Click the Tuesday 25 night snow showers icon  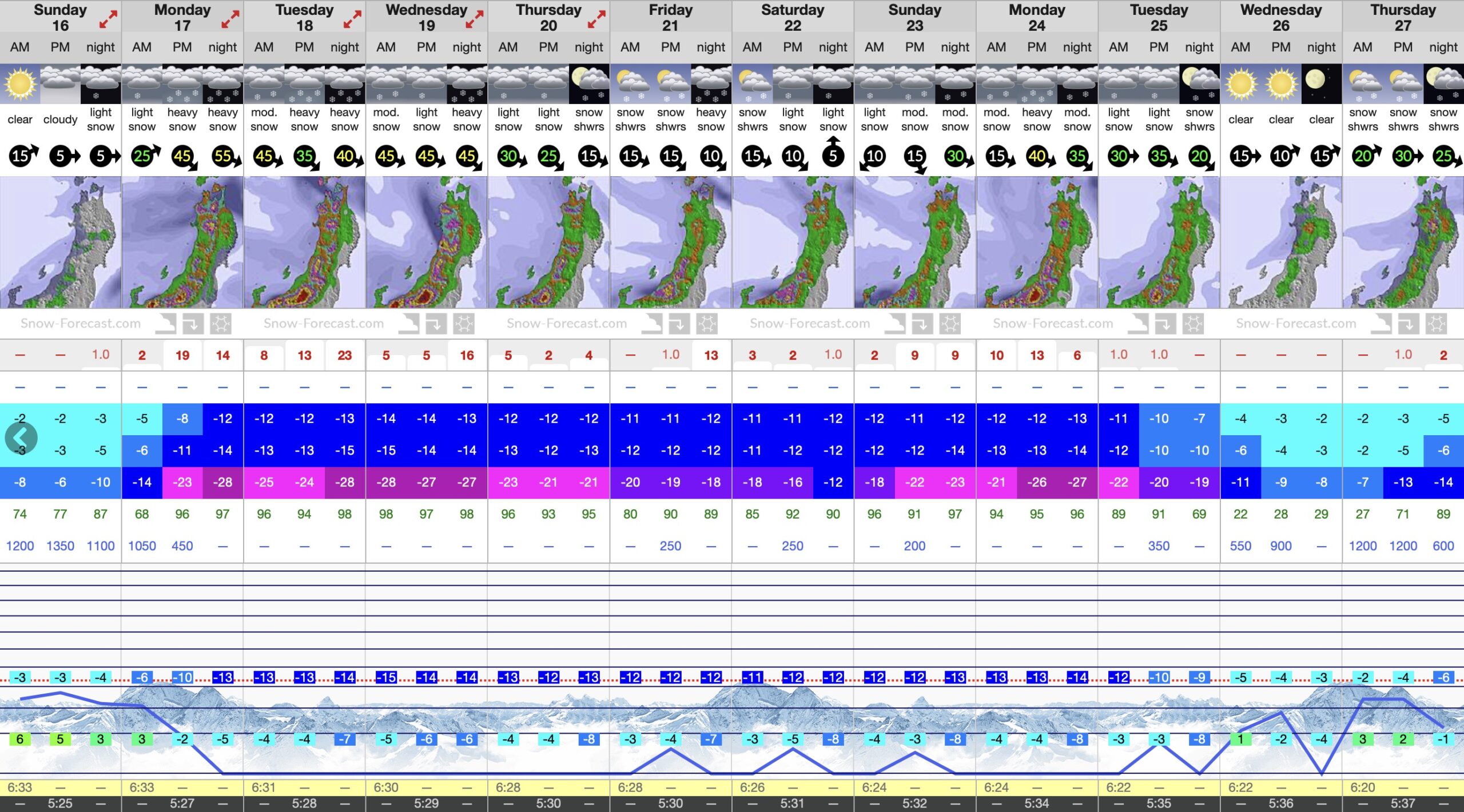1199,84
